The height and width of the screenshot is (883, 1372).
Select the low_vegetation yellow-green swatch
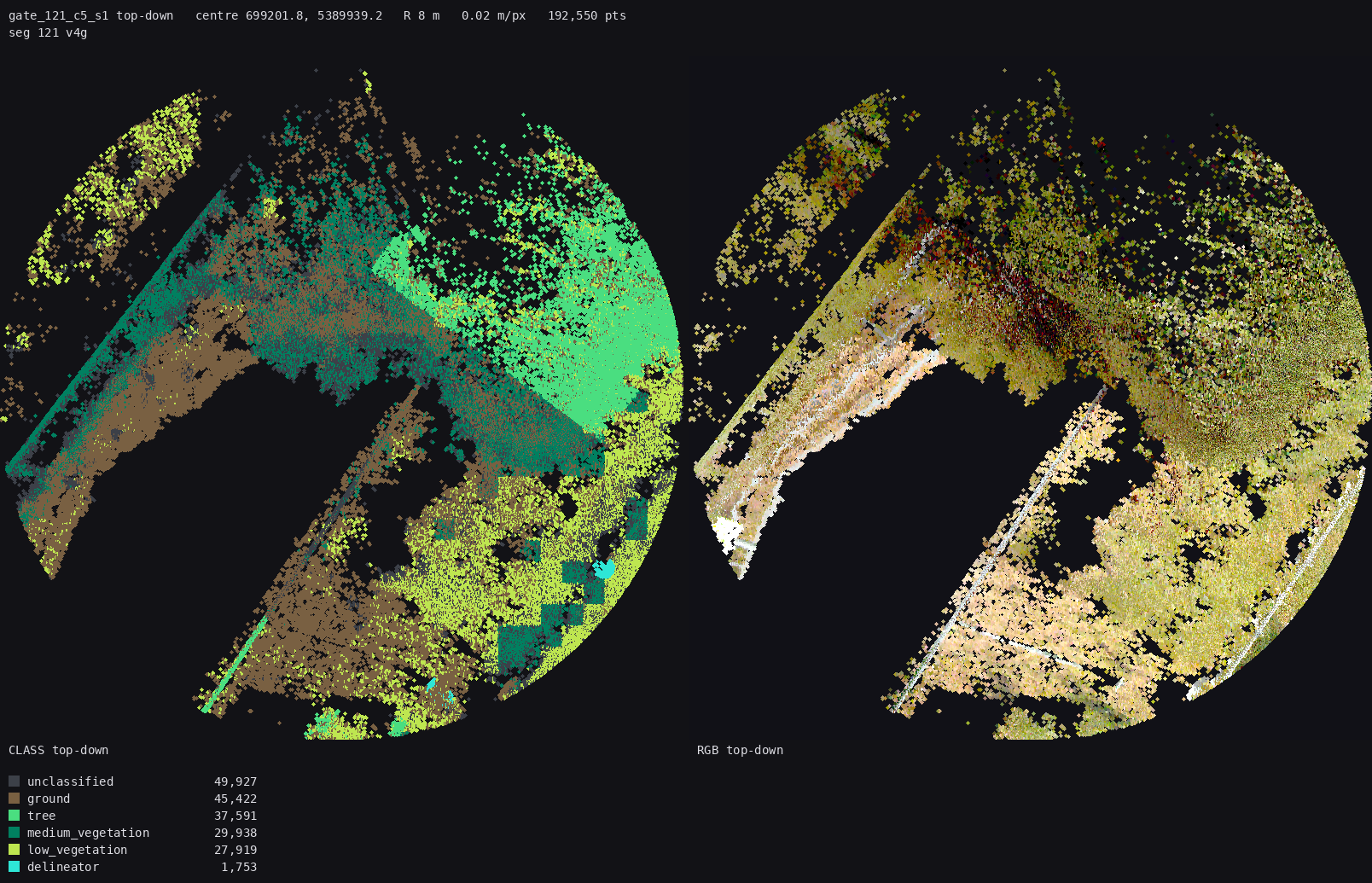click(14, 850)
